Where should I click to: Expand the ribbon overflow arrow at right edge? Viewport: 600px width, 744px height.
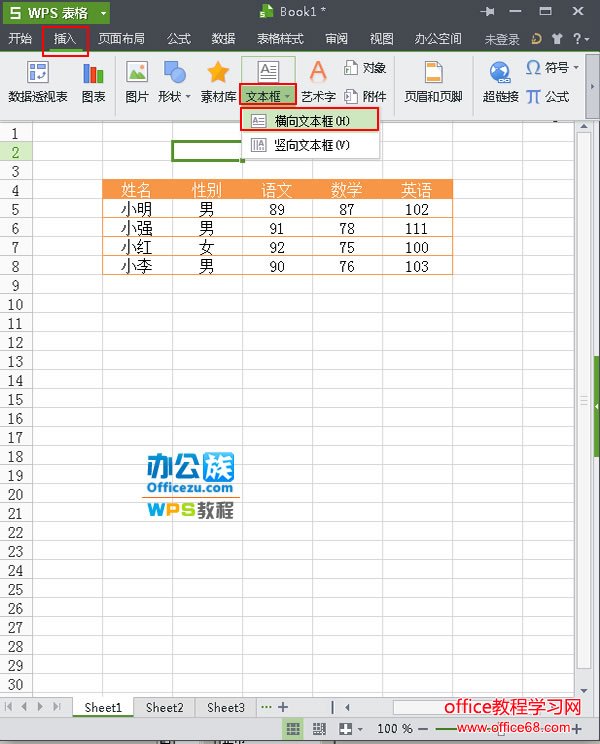point(592,86)
